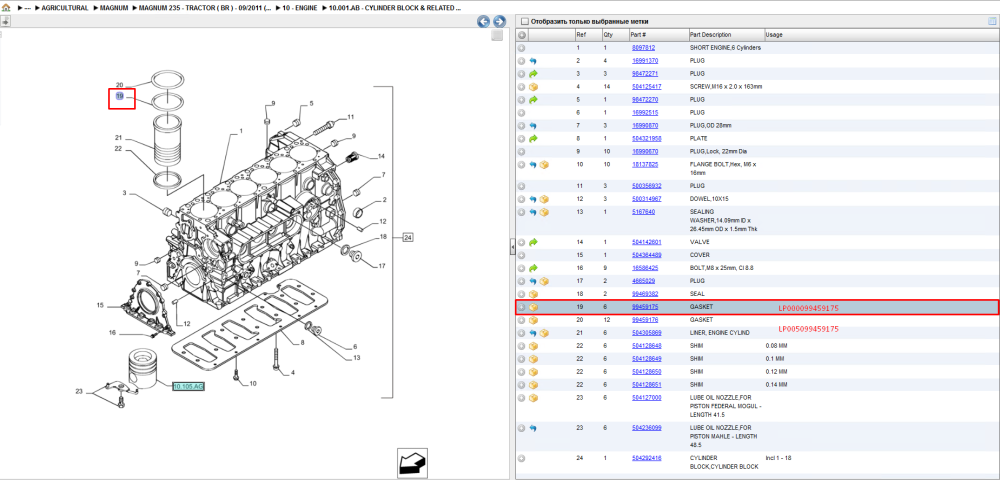Click box icon for GASKET 99459176
The width and height of the screenshot is (1000, 480).
533,320
